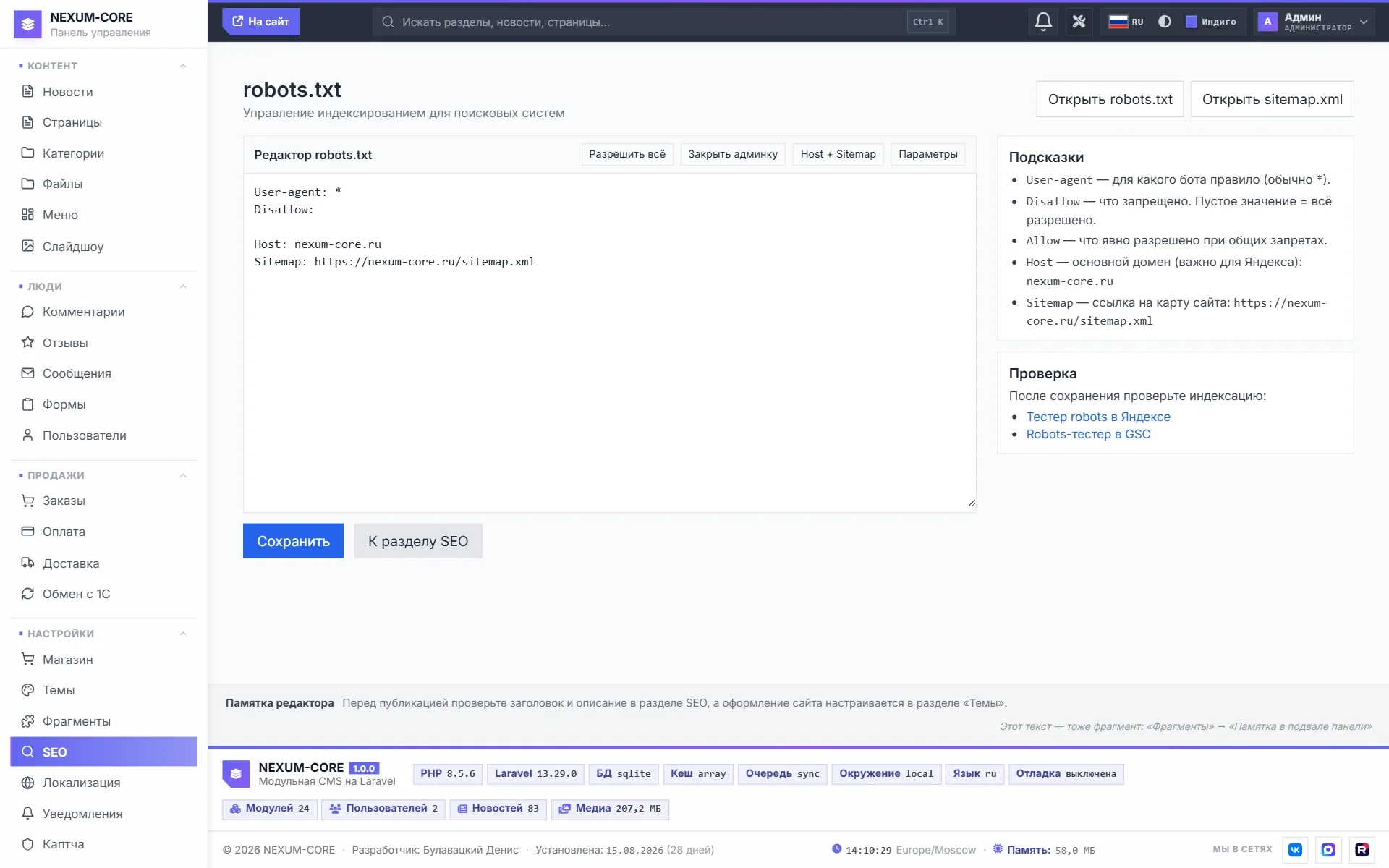
Task: Click the Формы clipboard icon
Action: click(x=27, y=404)
